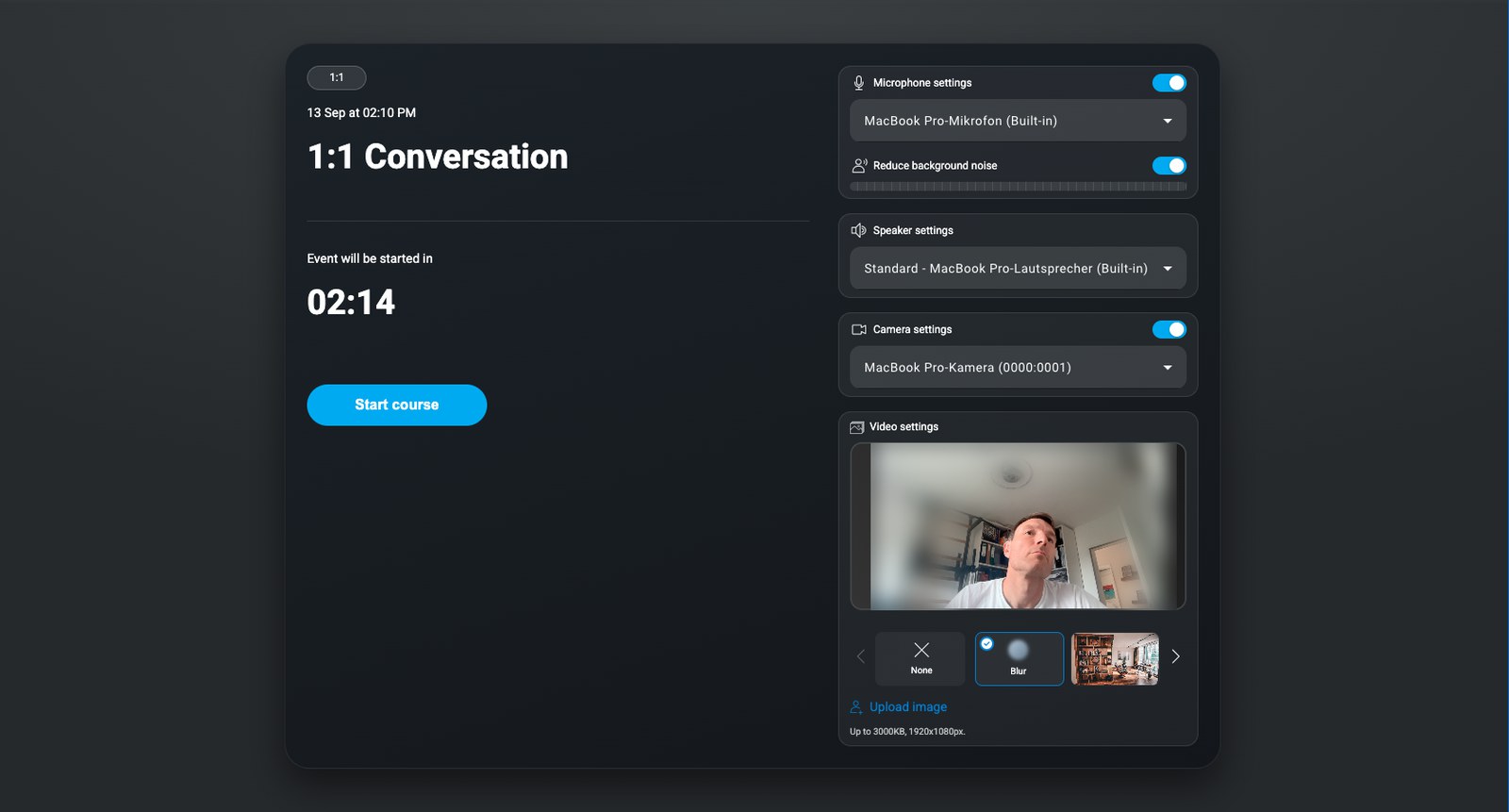The image size is (1509, 812).
Task: Click the Reduce background noise person icon
Action: click(x=859, y=165)
